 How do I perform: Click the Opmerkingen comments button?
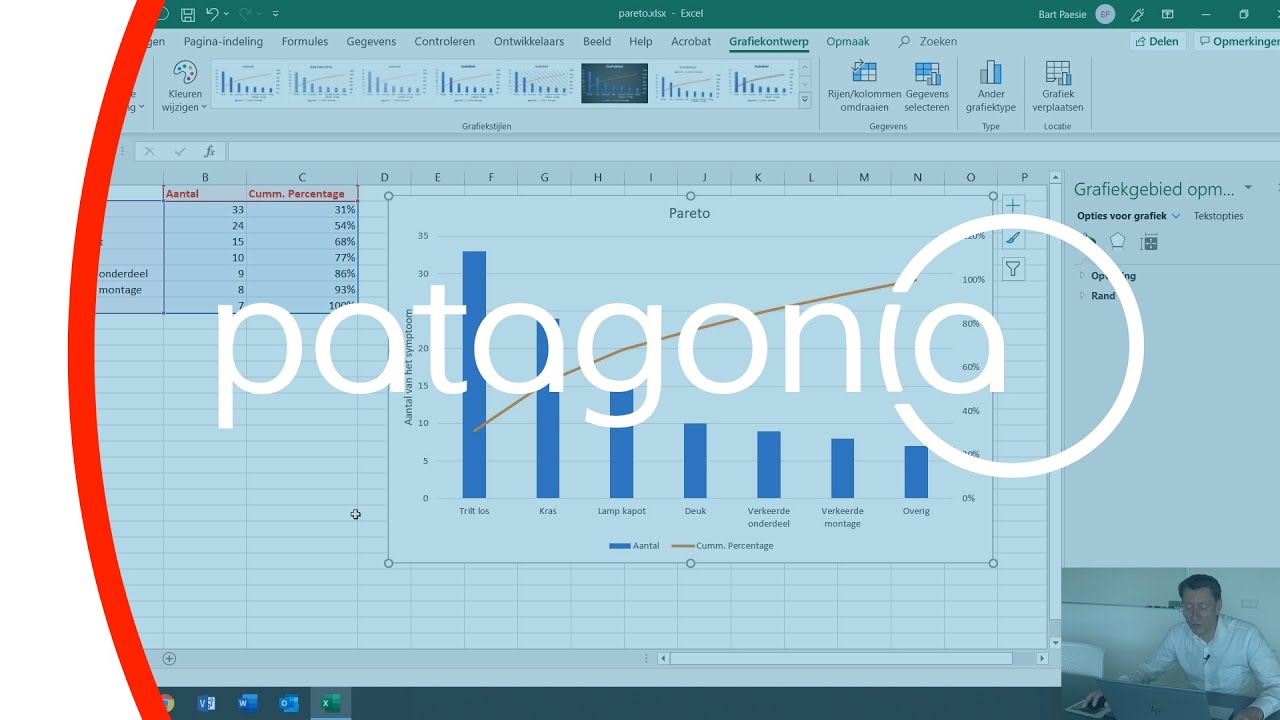(1238, 42)
